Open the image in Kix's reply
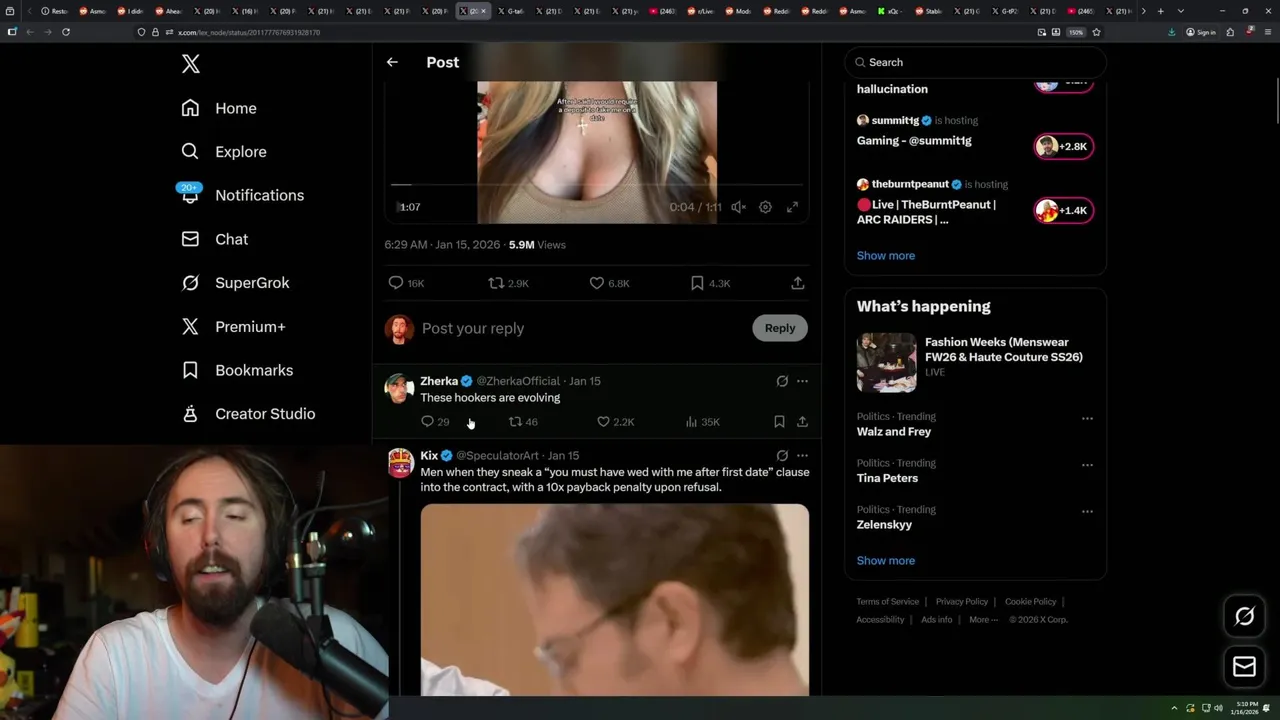The height and width of the screenshot is (720, 1280). (615, 599)
